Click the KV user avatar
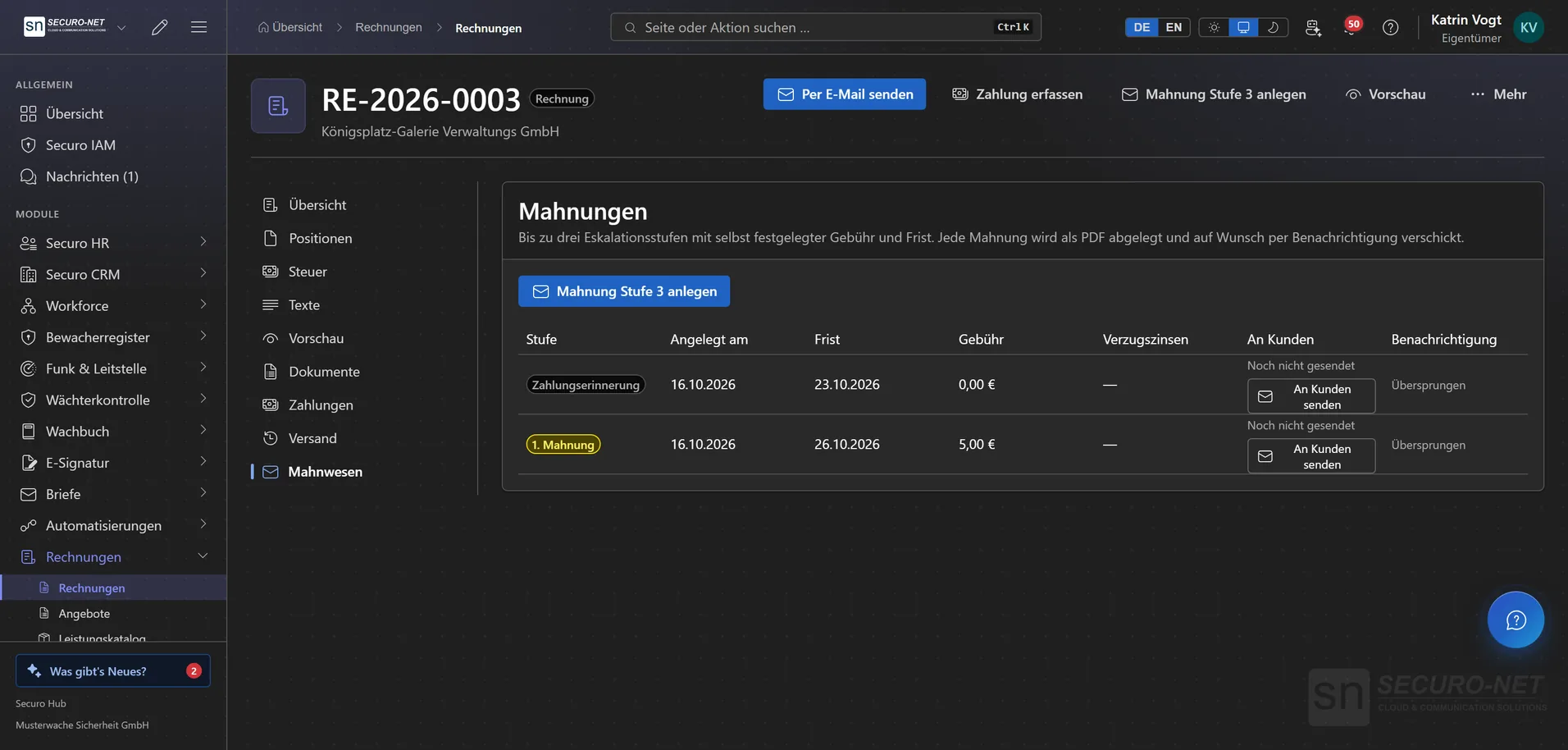Viewport: 1568px width, 750px height. point(1529,27)
